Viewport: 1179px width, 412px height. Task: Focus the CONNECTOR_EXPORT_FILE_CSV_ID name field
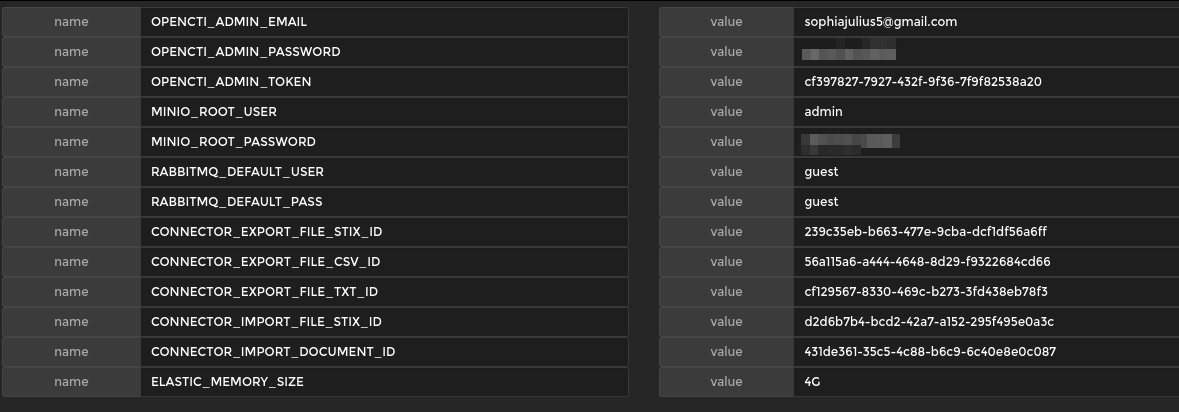384,262
